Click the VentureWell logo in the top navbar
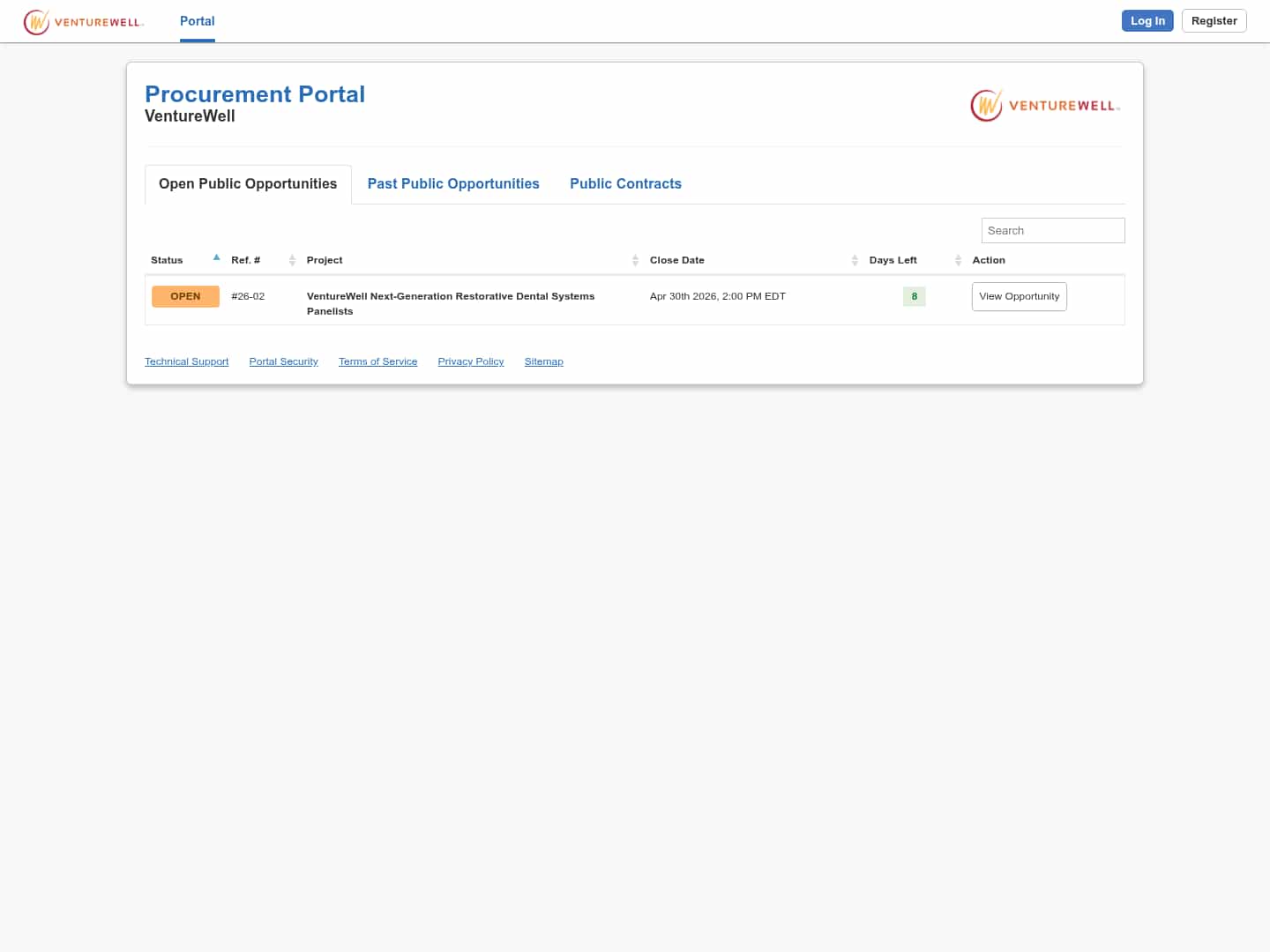 [x=84, y=21]
